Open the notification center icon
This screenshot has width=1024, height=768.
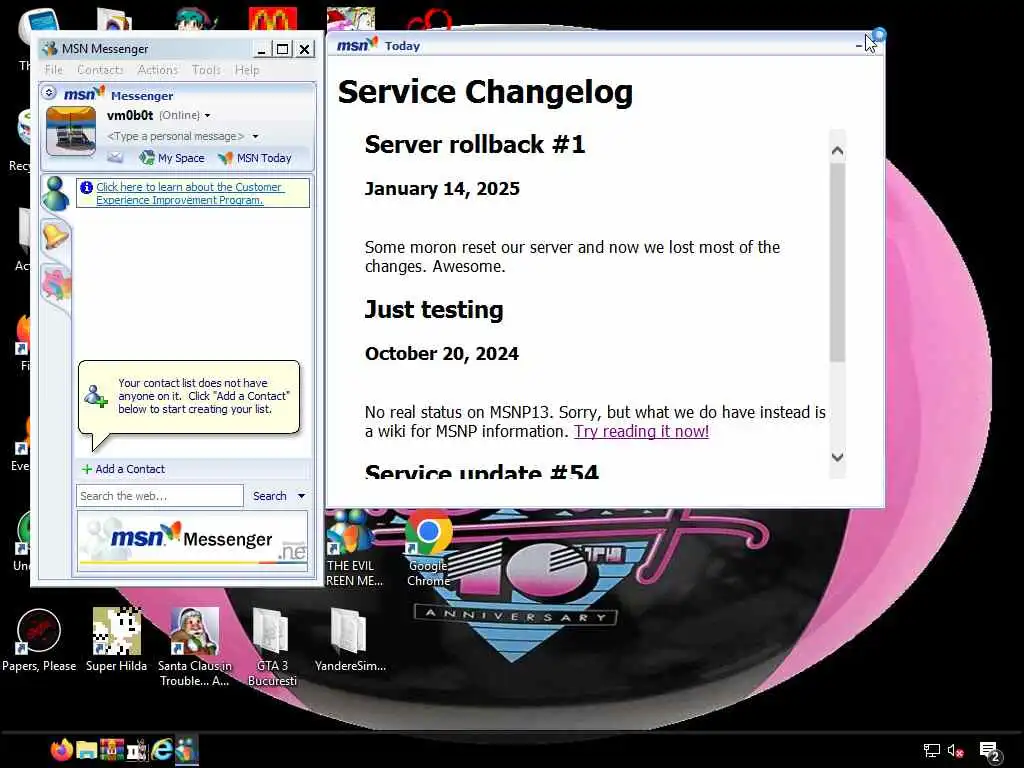[x=990, y=752]
